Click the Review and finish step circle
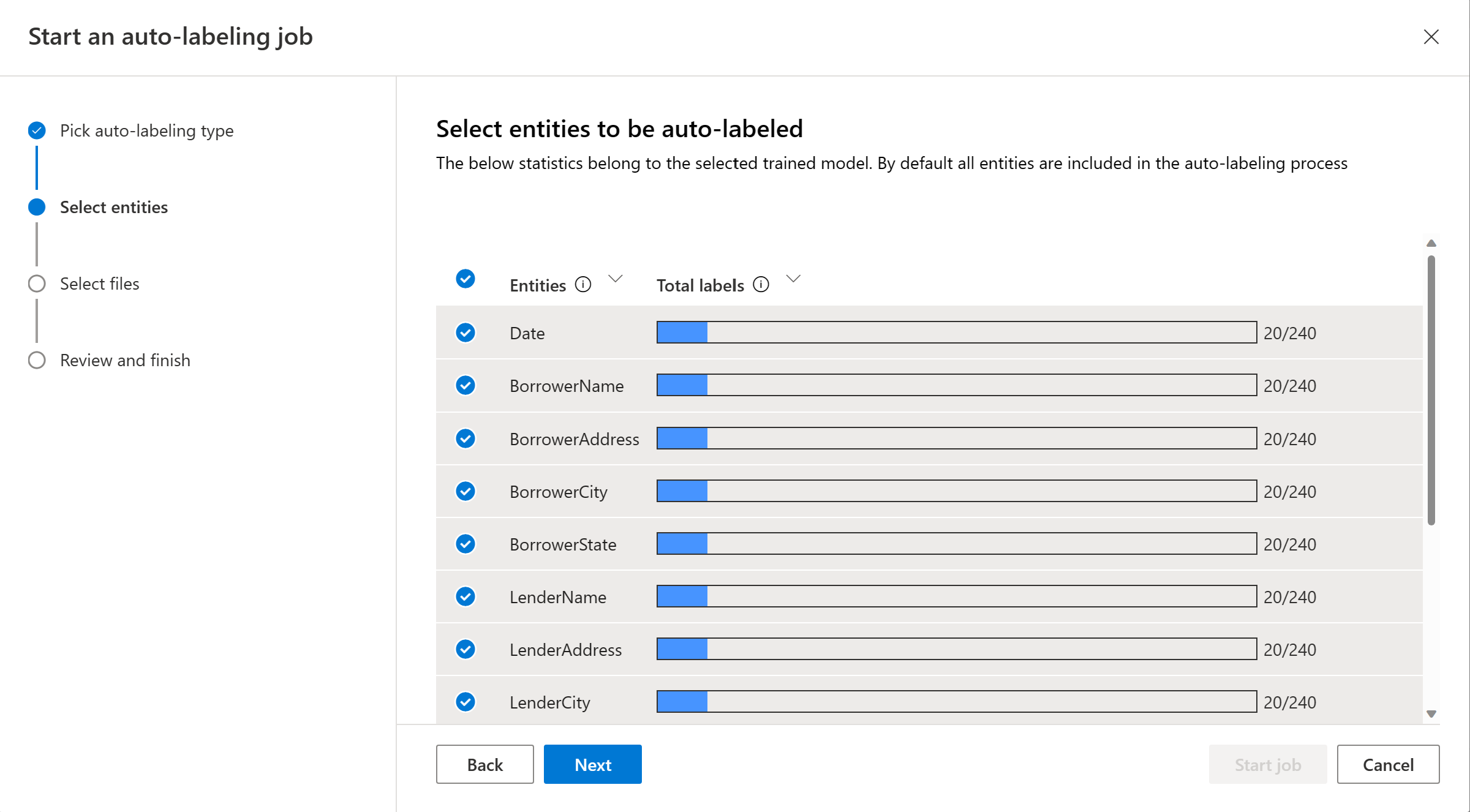1470x812 pixels. (37, 360)
